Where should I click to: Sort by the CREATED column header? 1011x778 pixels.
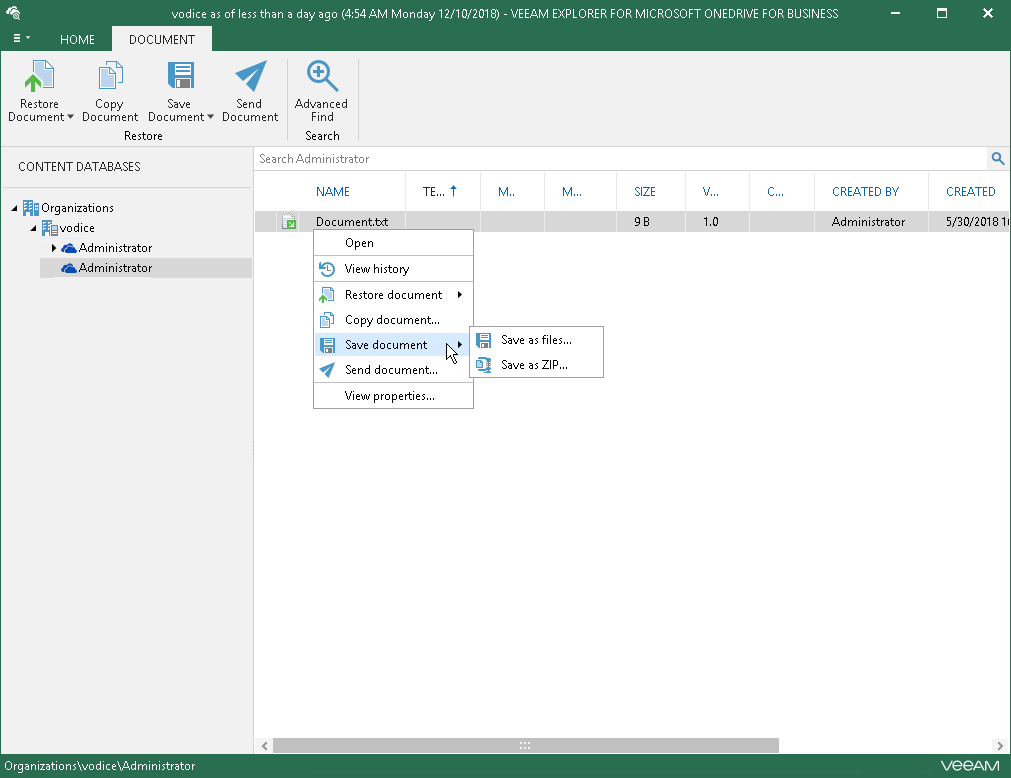point(970,191)
